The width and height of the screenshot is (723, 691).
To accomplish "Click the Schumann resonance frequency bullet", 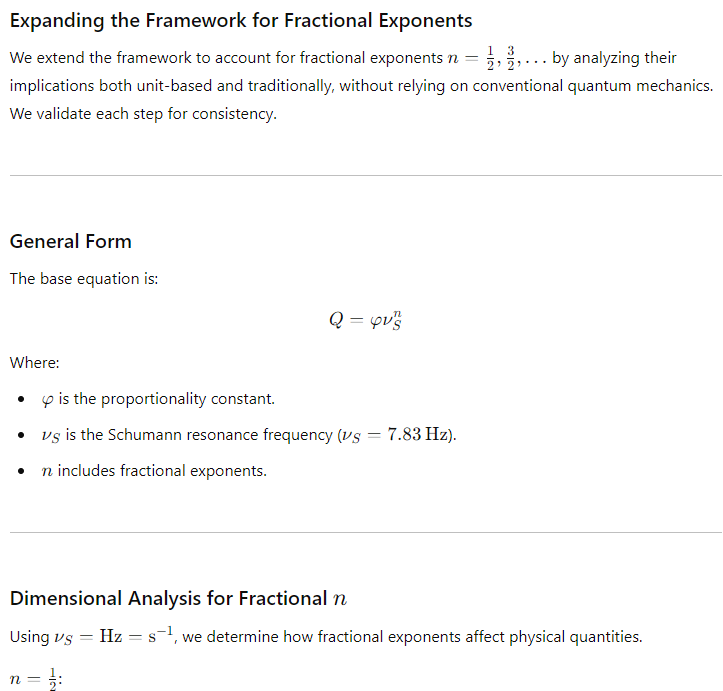I will tap(249, 435).
